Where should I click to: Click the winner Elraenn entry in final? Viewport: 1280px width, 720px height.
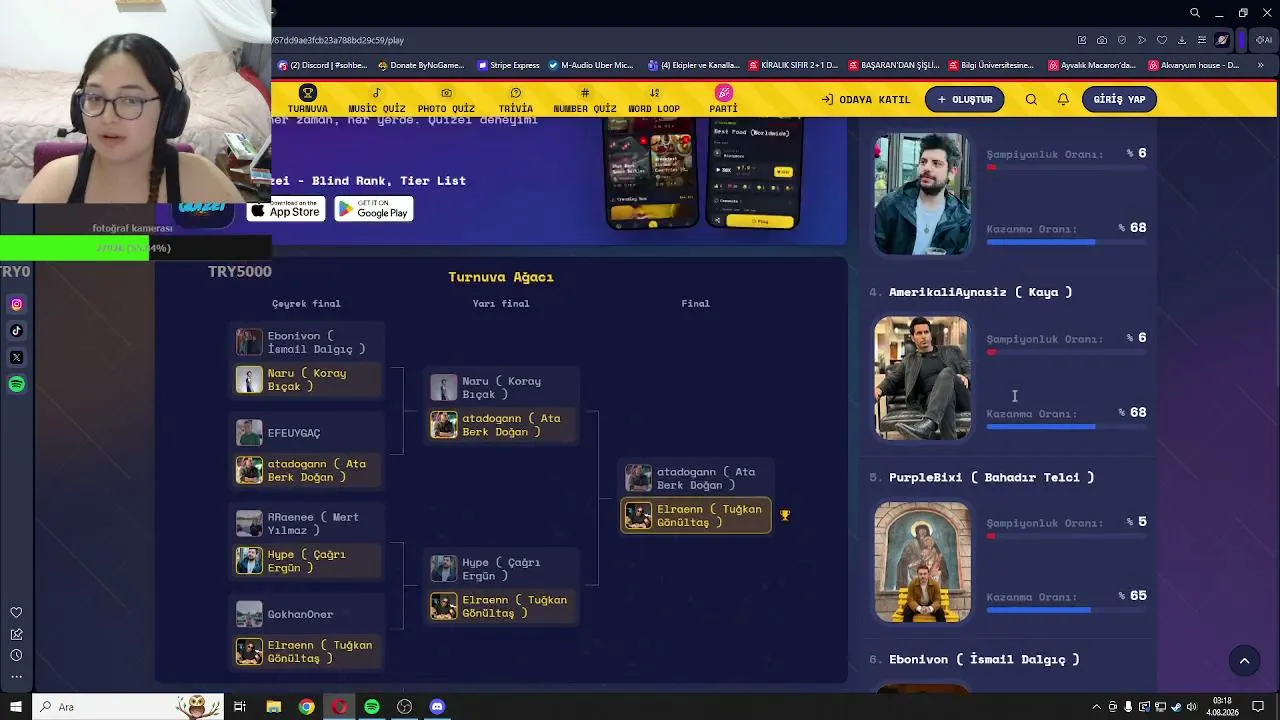click(696, 516)
